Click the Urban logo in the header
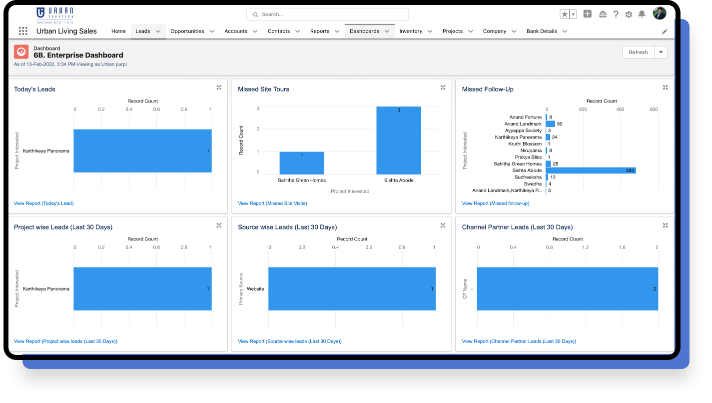 [54, 15]
